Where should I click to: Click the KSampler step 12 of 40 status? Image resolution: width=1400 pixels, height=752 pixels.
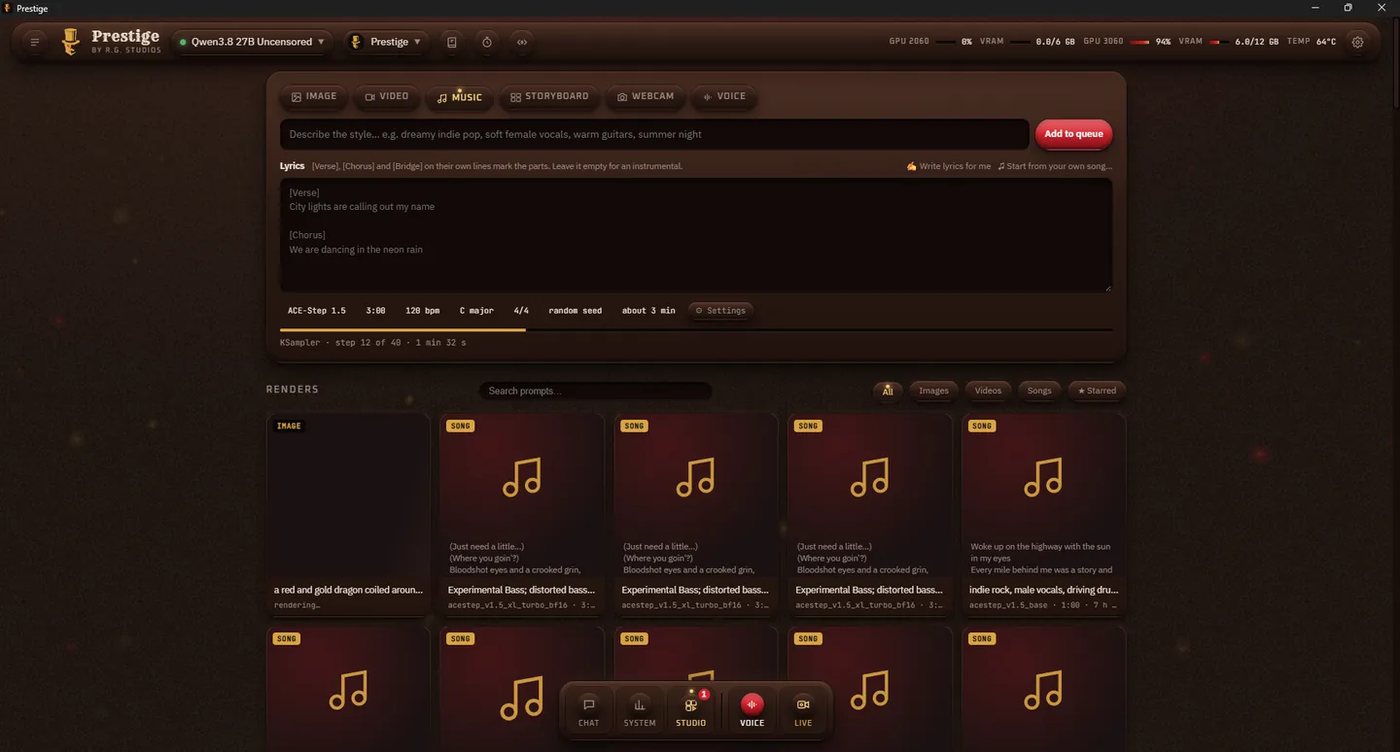(373, 343)
